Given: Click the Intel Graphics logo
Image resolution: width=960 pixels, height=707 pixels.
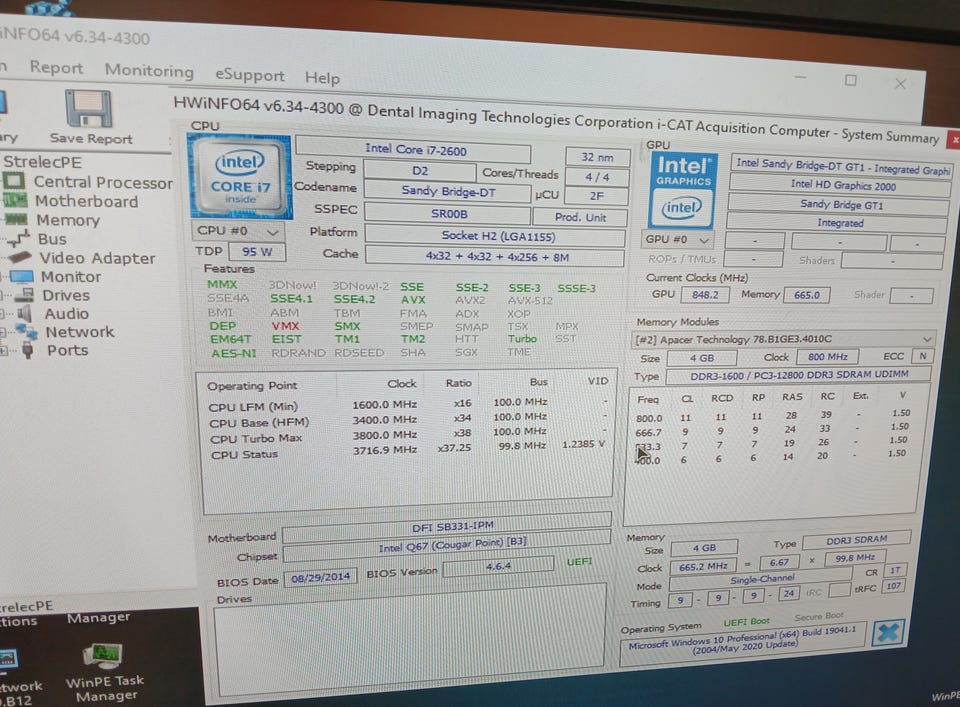Looking at the screenshot, I should coord(683,190).
